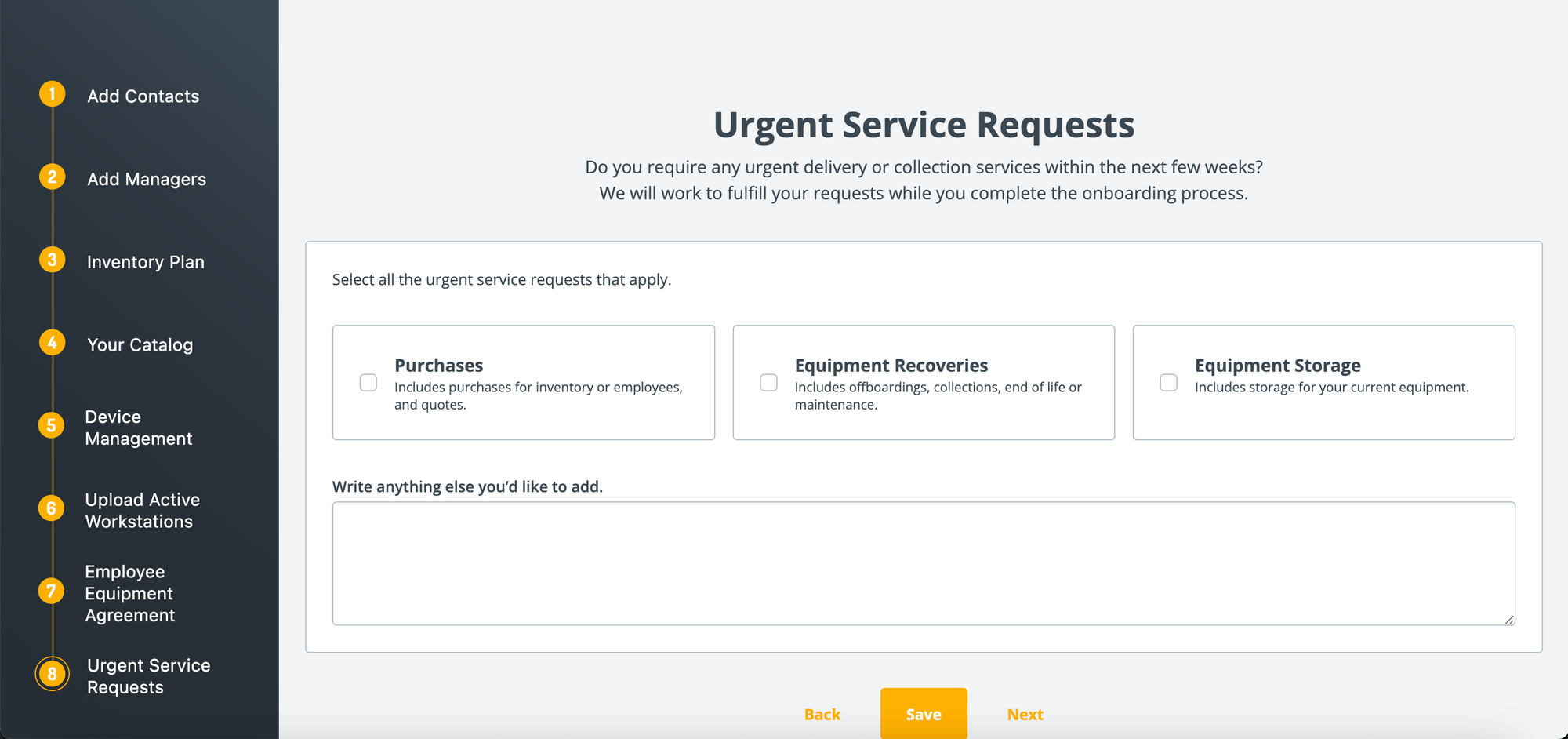Proceed with the Next button

[1025, 714]
